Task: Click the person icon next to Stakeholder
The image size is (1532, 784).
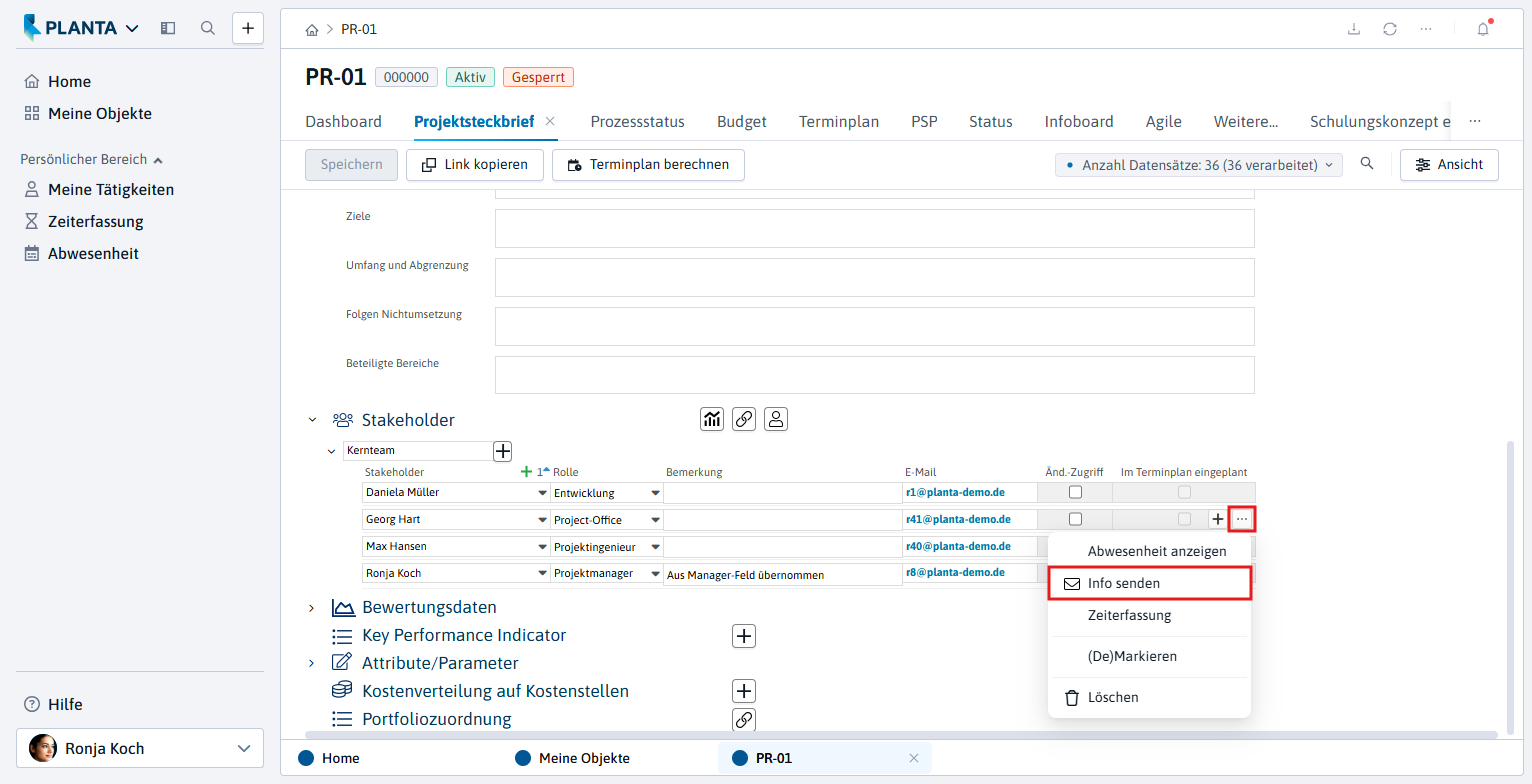Action: point(776,419)
